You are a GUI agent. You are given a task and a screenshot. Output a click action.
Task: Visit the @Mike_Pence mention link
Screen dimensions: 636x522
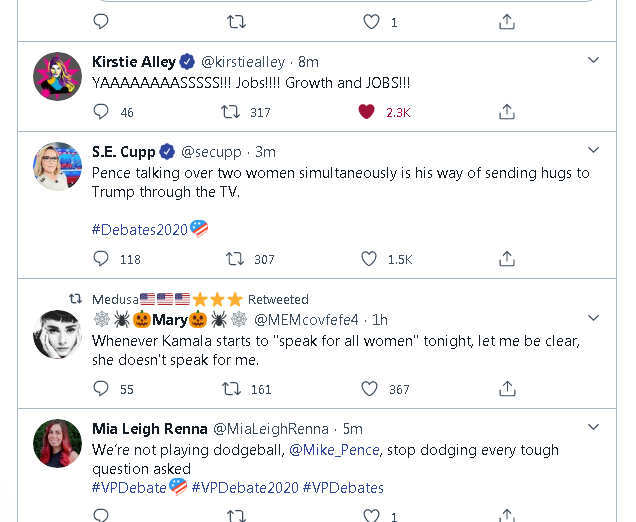[334, 450]
